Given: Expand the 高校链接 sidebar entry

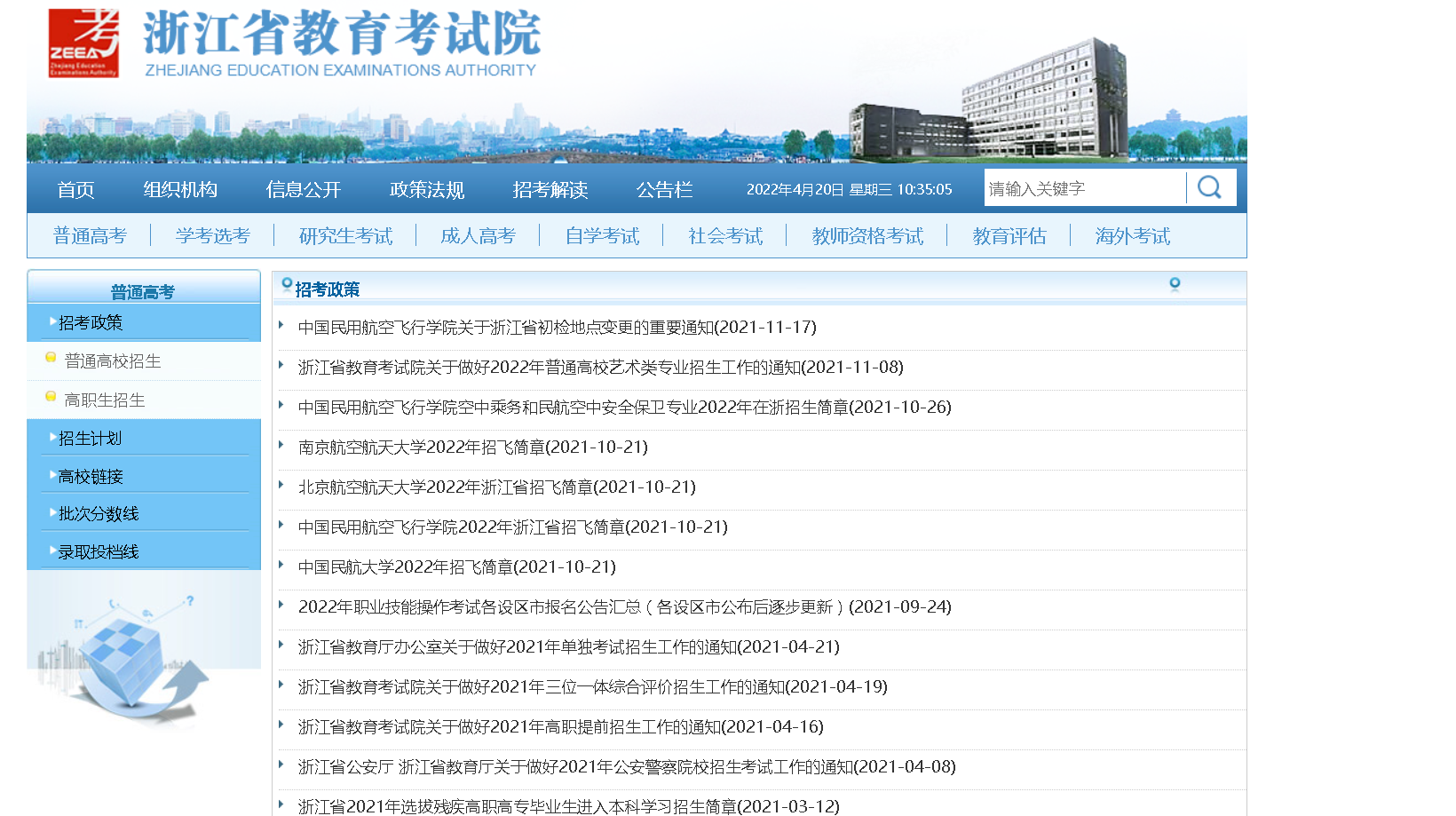Looking at the screenshot, I should pyautogui.click(x=89, y=476).
